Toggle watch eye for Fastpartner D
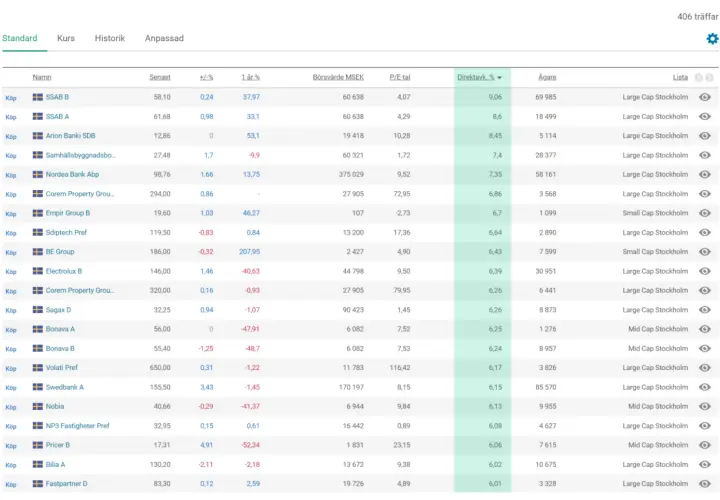This screenshot has width=720, height=500. click(705, 483)
